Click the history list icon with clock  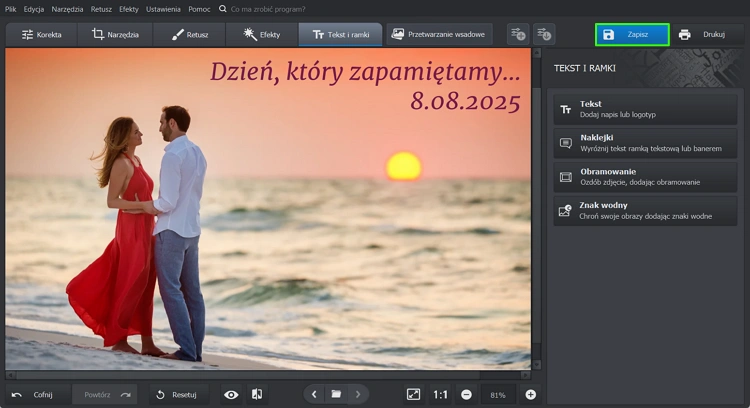[544, 34]
